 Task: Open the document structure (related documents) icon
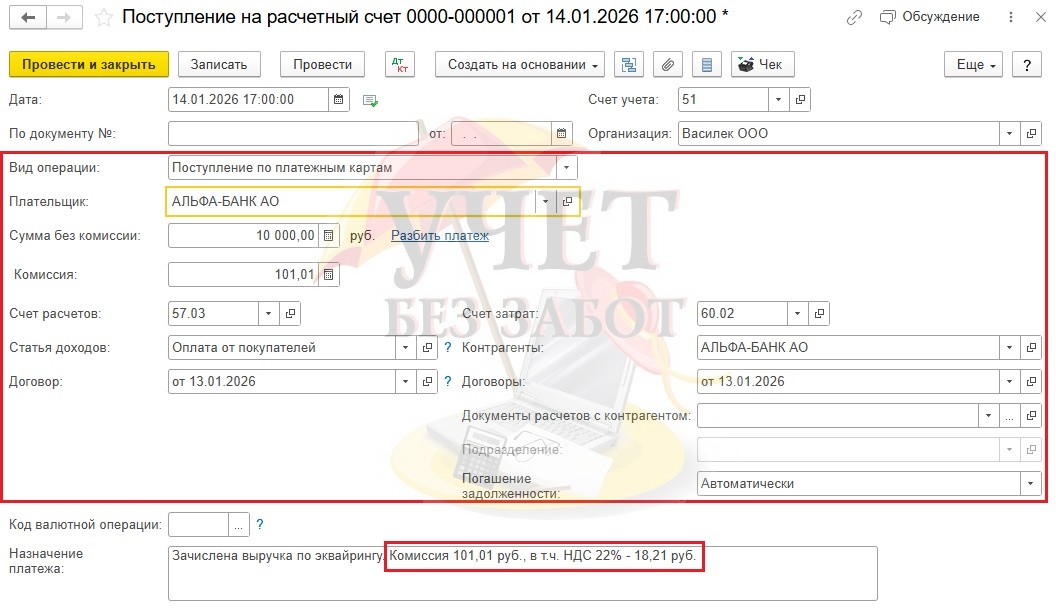click(x=629, y=64)
